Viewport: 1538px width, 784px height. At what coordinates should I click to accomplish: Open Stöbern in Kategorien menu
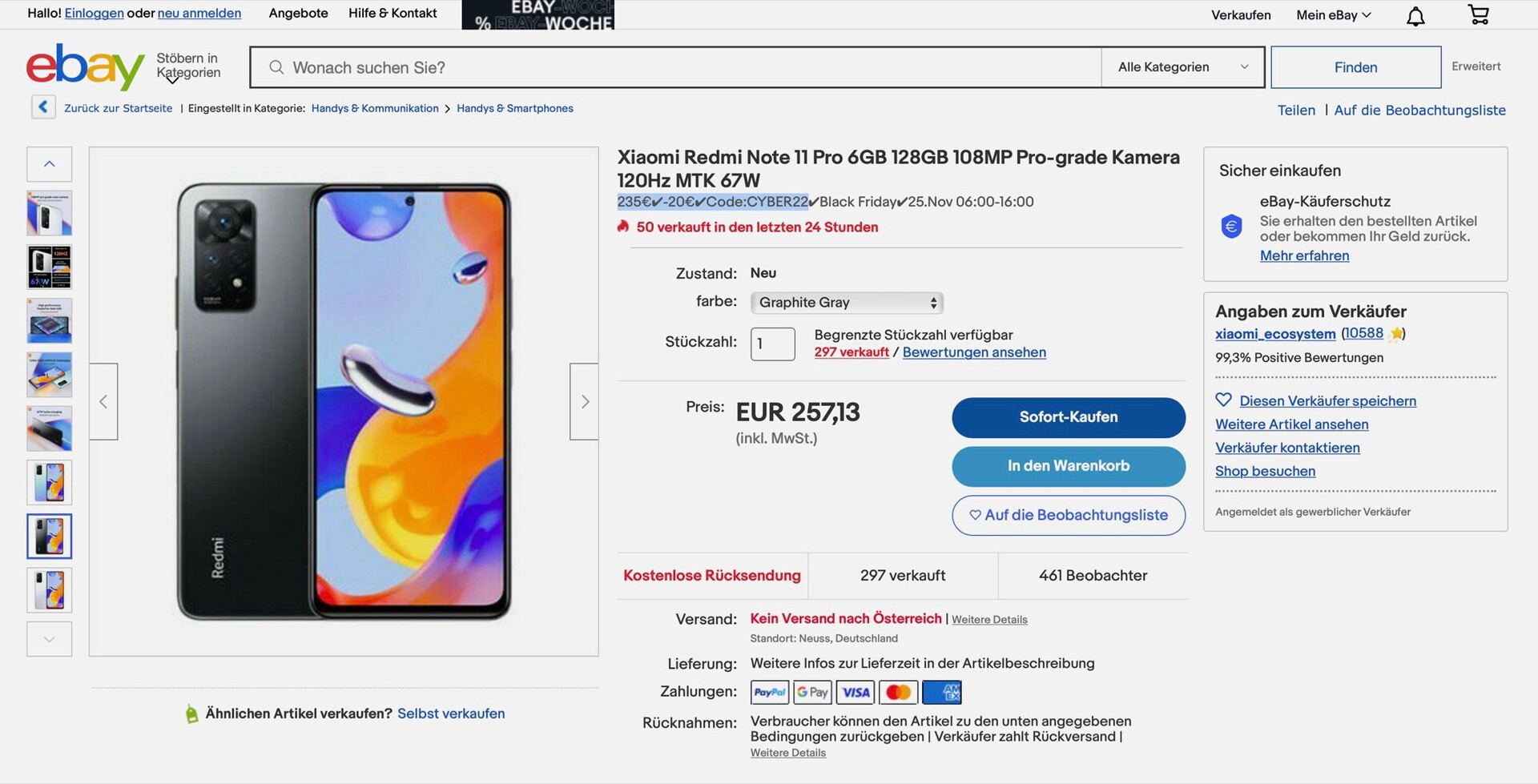[188, 66]
